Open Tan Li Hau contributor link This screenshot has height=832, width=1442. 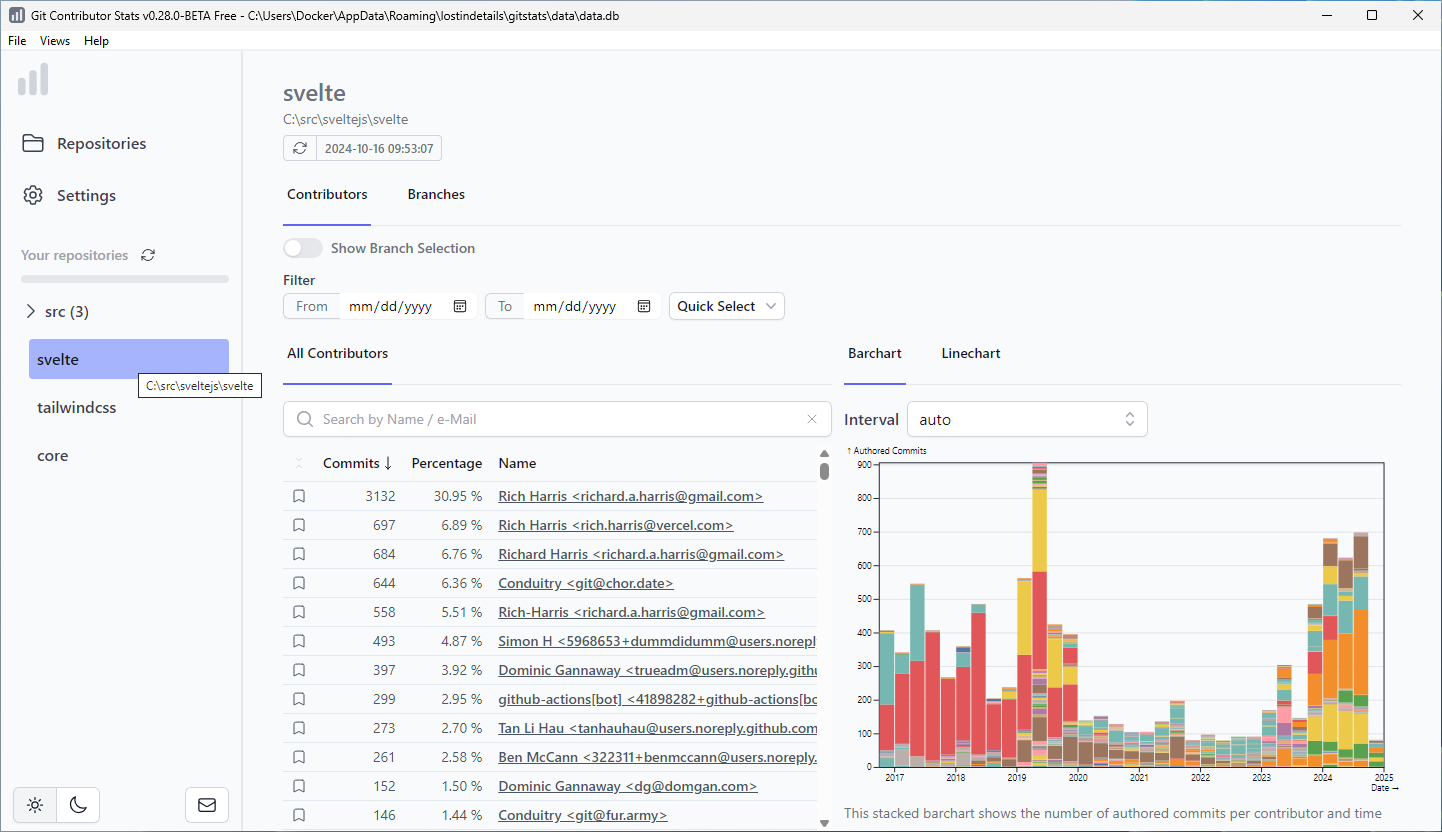tap(657, 728)
